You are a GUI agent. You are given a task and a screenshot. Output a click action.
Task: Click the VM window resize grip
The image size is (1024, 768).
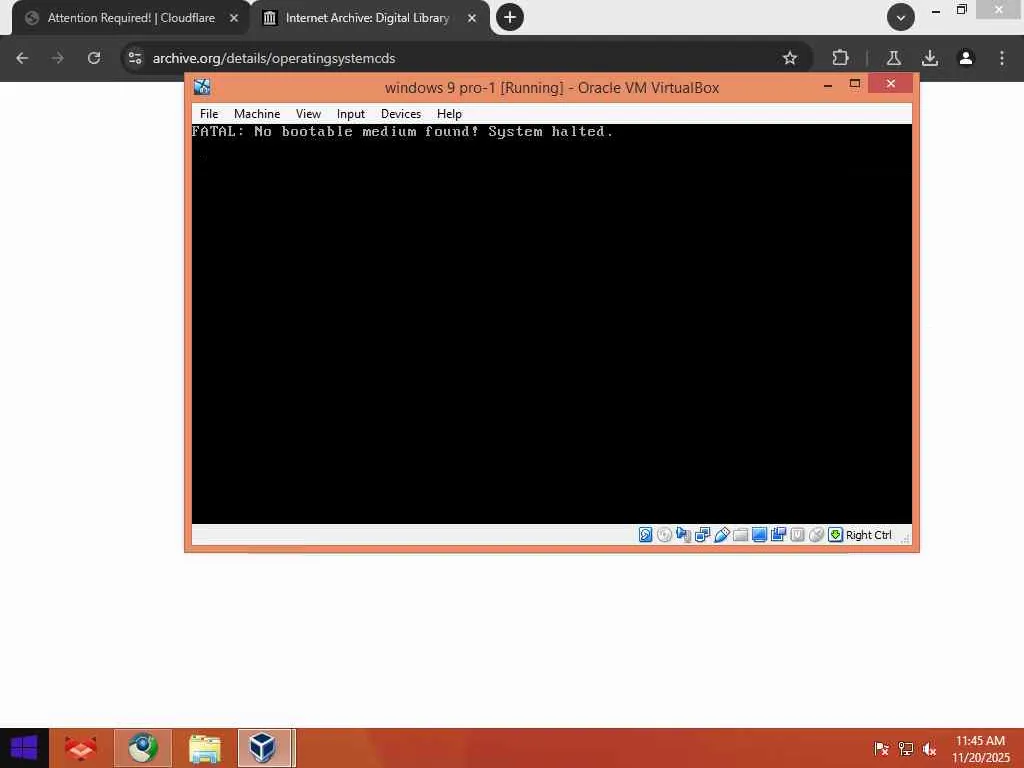point(905,539)
